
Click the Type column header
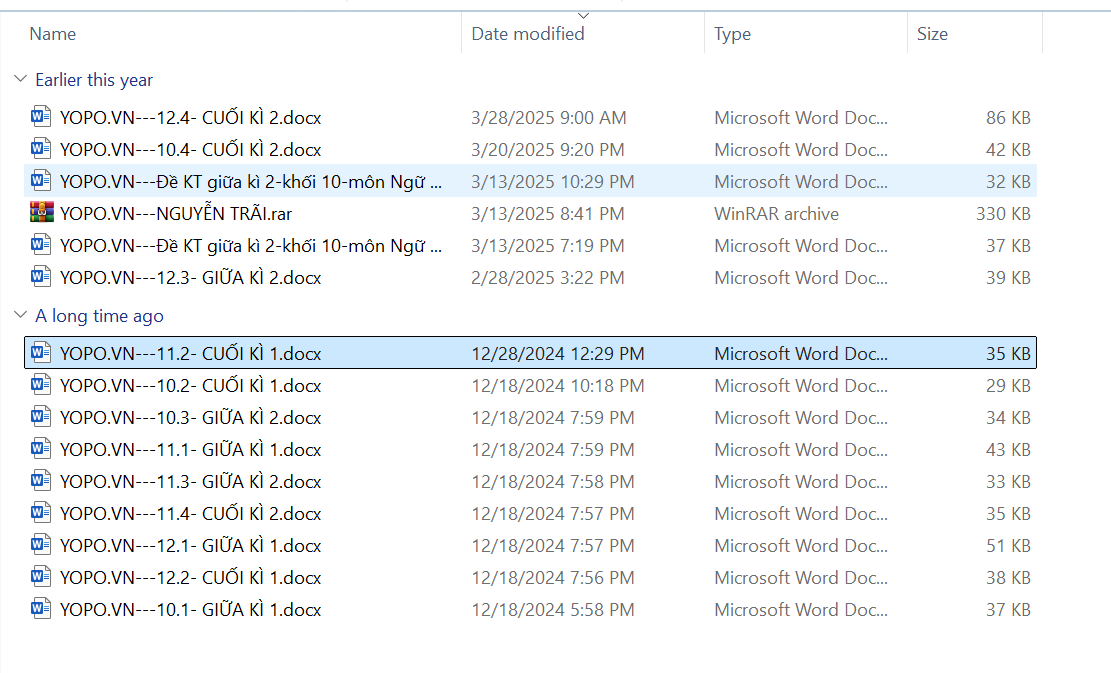732,34
